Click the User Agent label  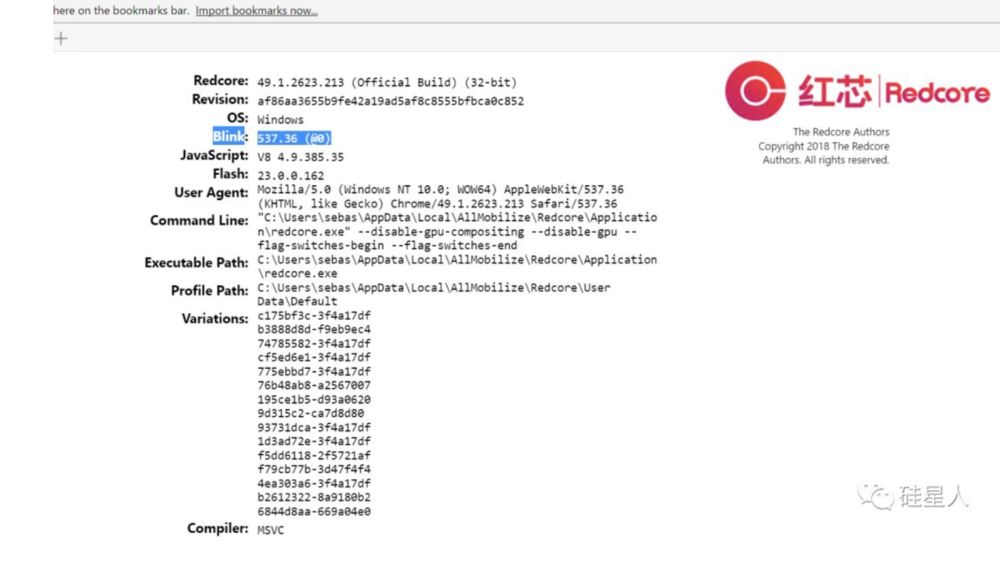pyautogui.click(x=211, y=193)
